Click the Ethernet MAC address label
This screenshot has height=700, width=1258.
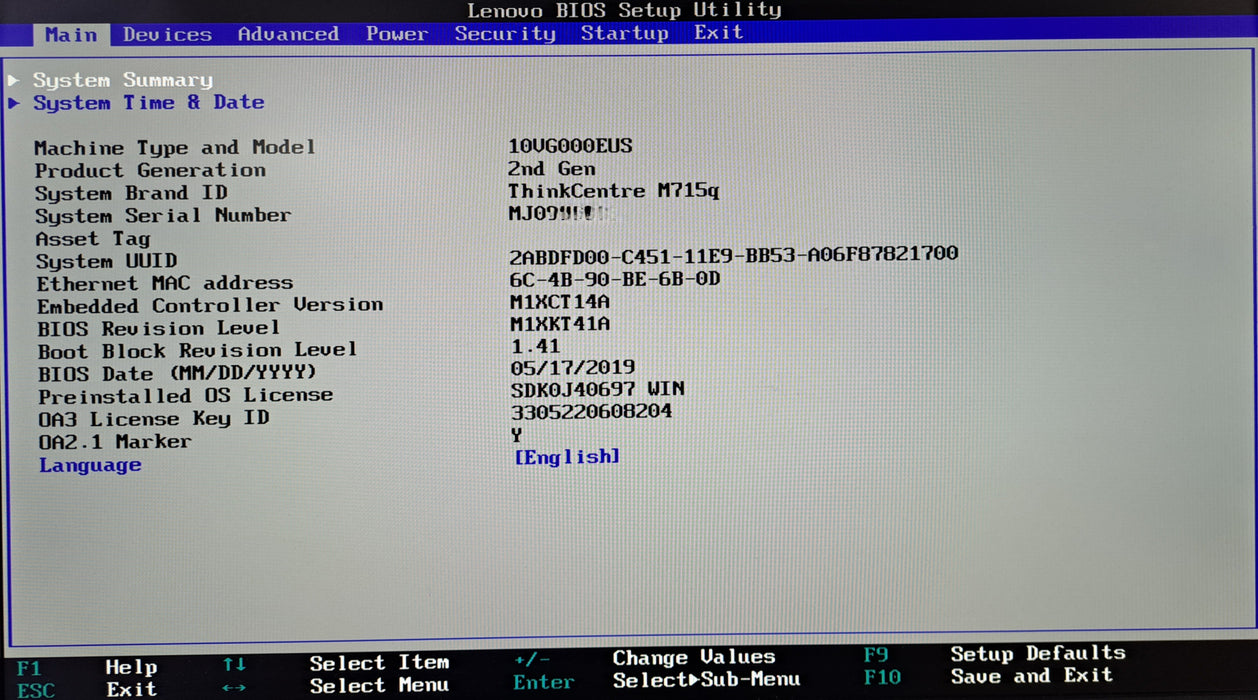click(165, 284)
